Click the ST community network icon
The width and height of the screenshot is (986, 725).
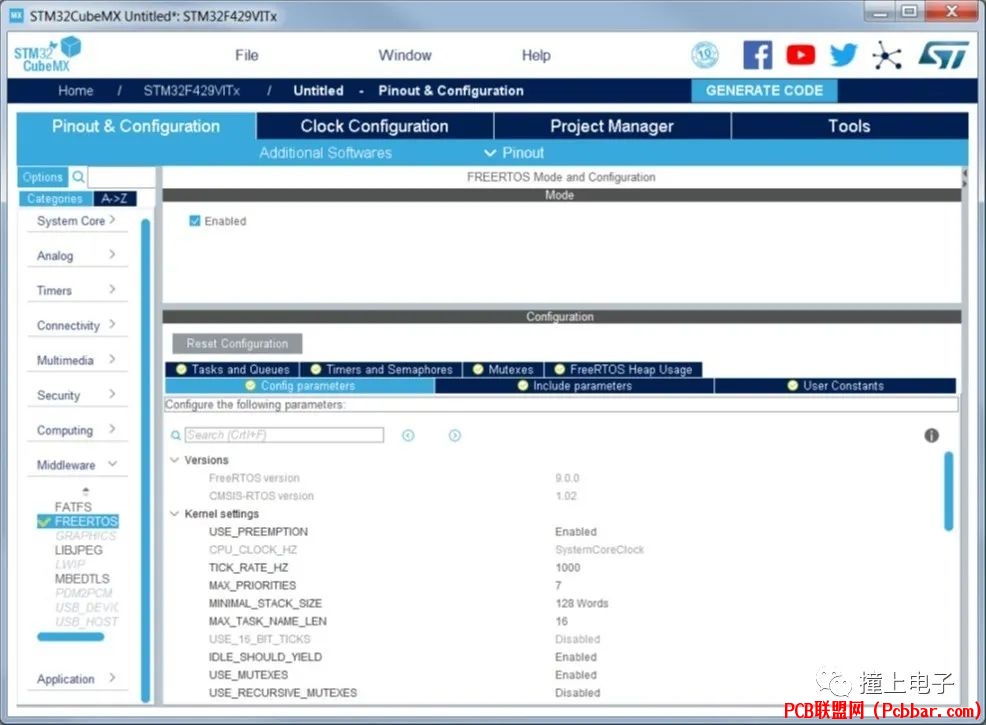[887, 55]
